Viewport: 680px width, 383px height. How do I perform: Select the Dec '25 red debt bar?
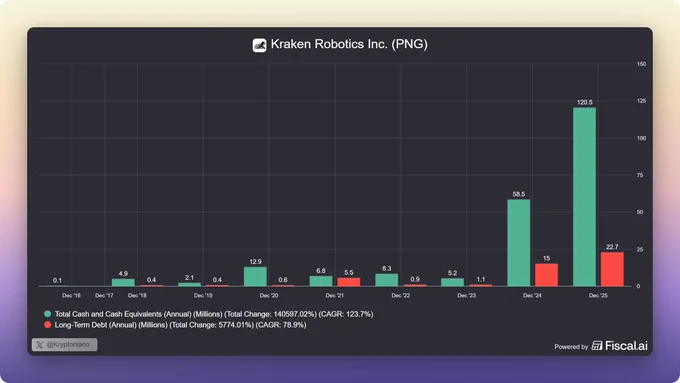click(x=612, y=269)
